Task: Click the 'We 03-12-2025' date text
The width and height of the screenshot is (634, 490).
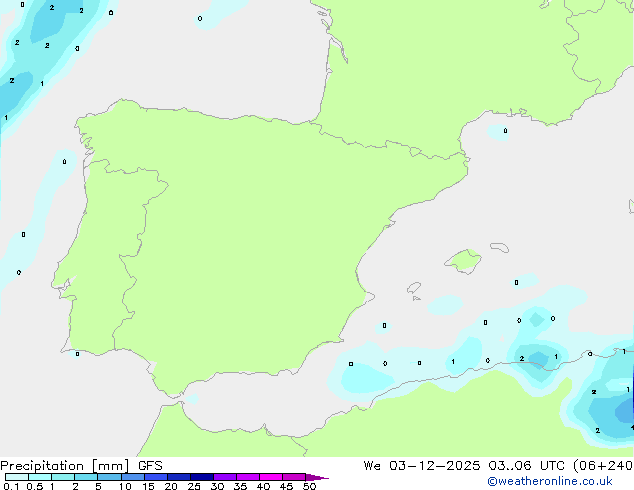Action: [422, 466]
